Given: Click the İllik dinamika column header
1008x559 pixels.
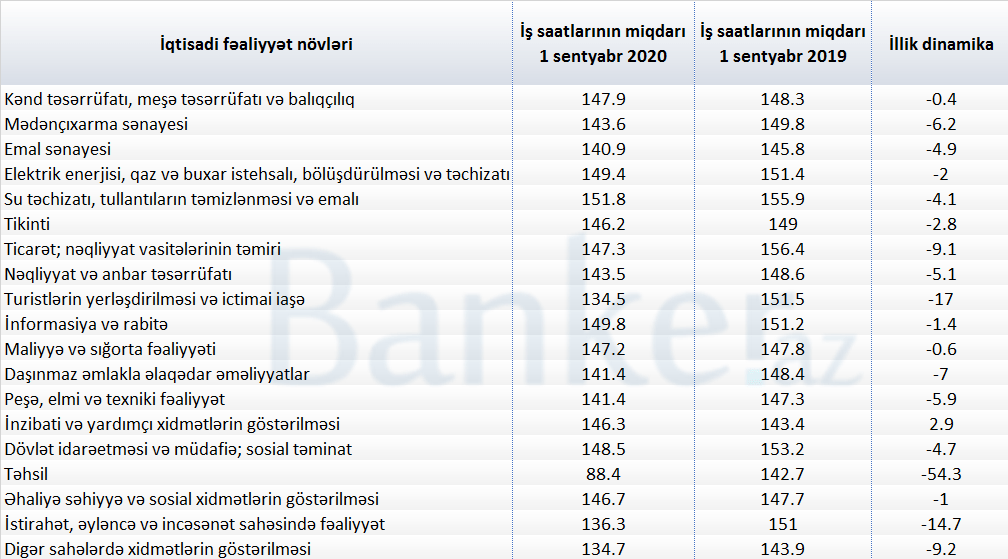Looking at the screenshot, I should click(941, 44).
